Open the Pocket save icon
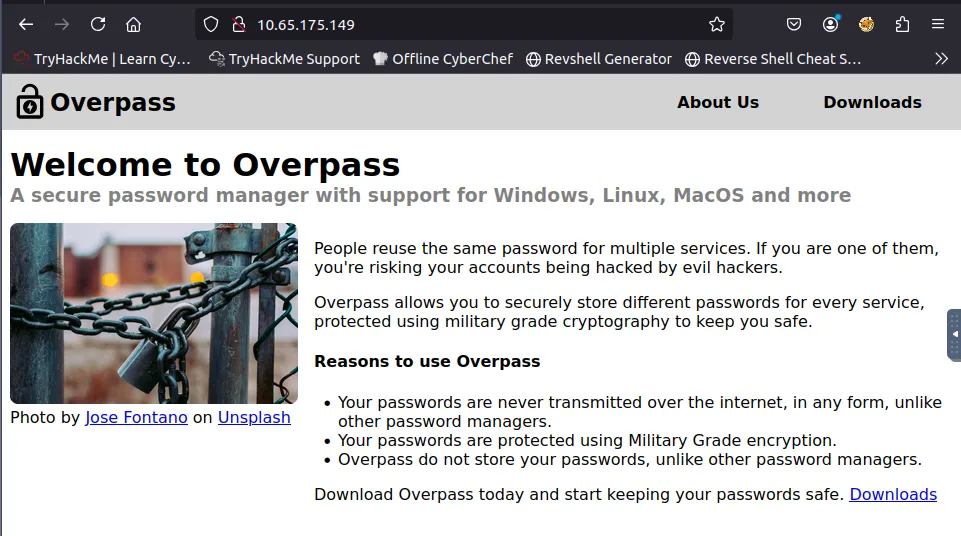Image resolution: width=961 pixels, height=536 pixels. [793, 24]
